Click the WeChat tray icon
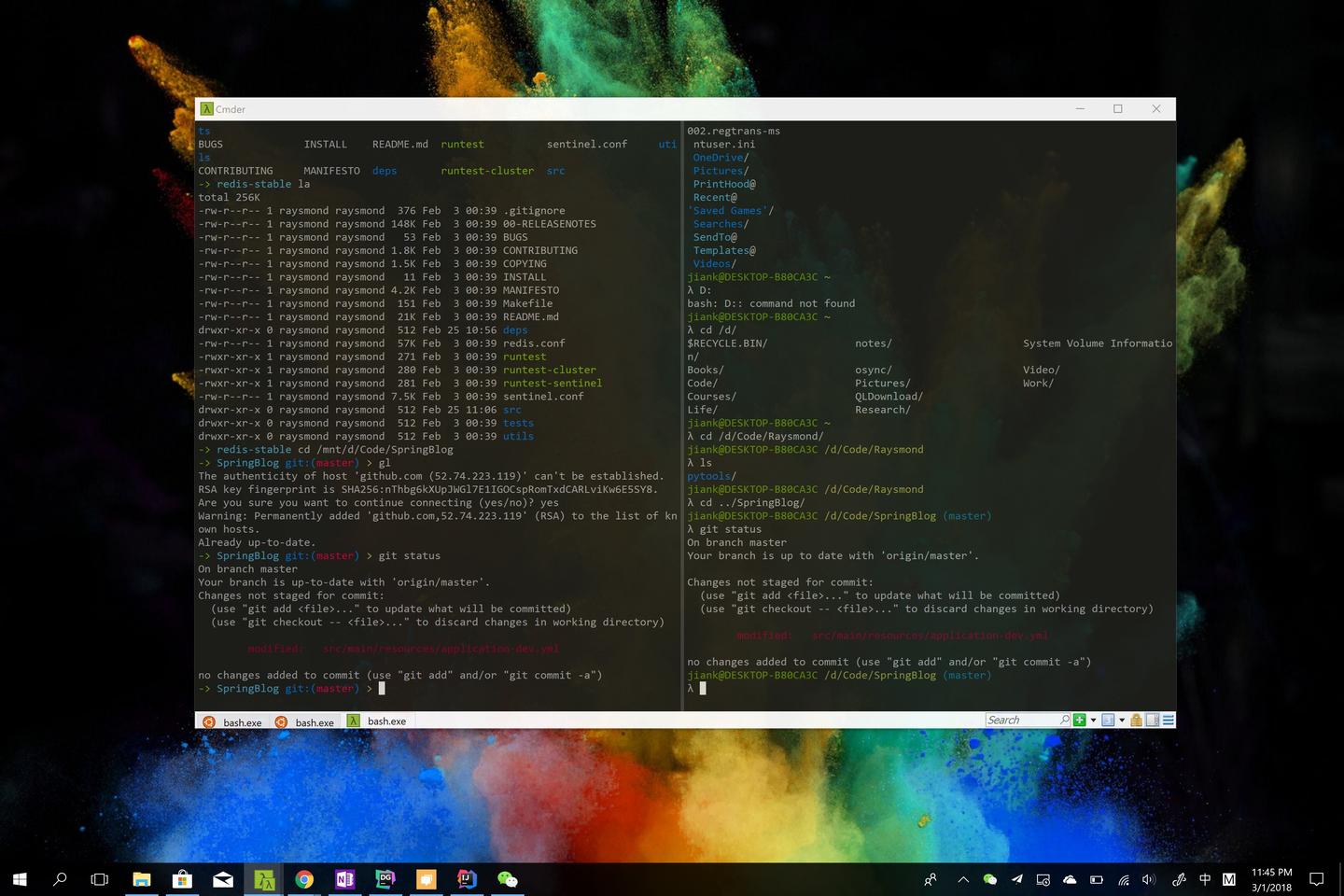This screenshot has height=896, width=1344. 990,879
